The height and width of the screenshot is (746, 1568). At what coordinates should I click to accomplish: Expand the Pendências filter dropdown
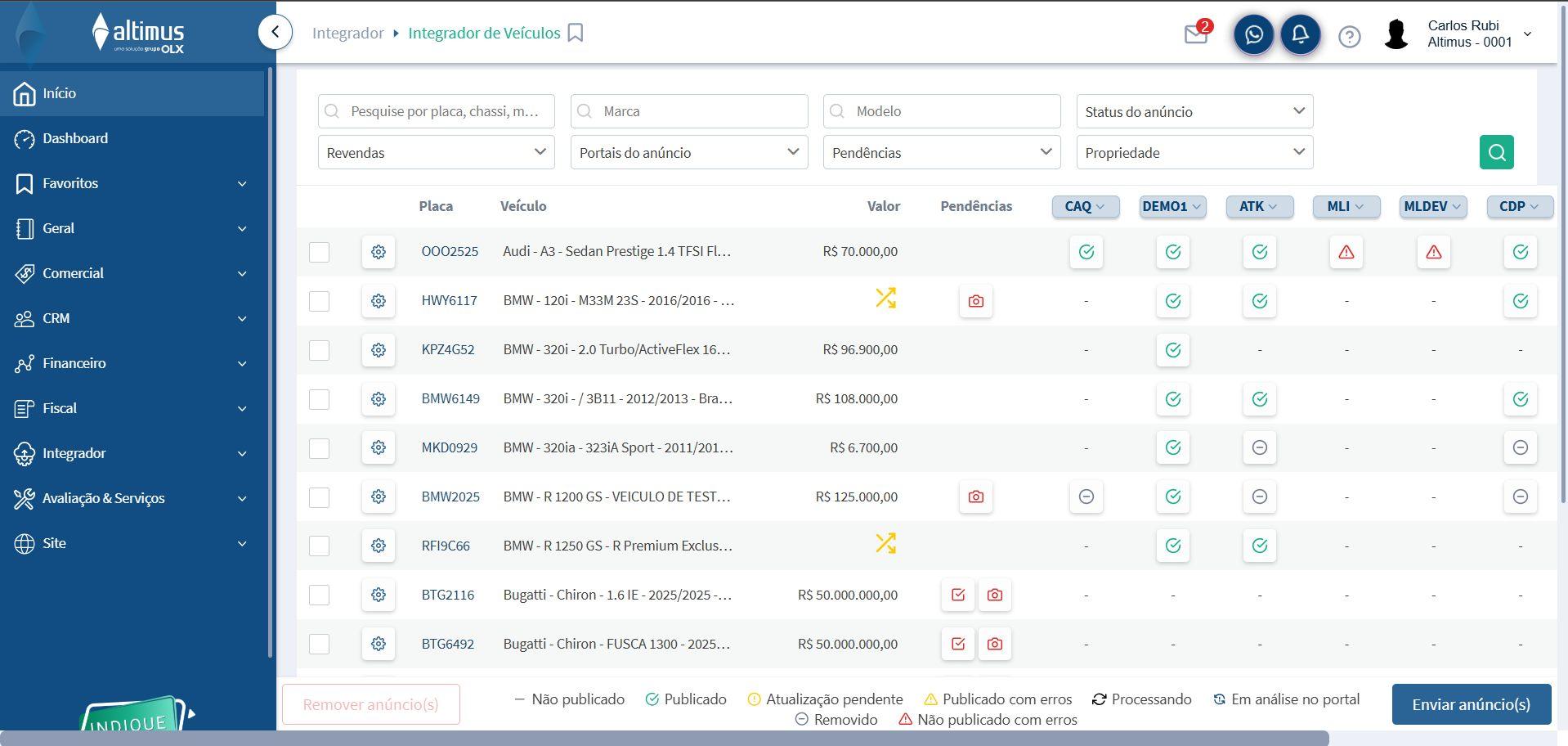click(941, 153)
